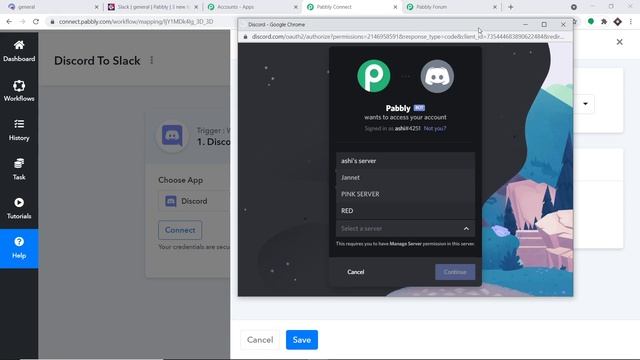
Task: Open Tutorials in the sidebar
Action: [x=19, y=209]
